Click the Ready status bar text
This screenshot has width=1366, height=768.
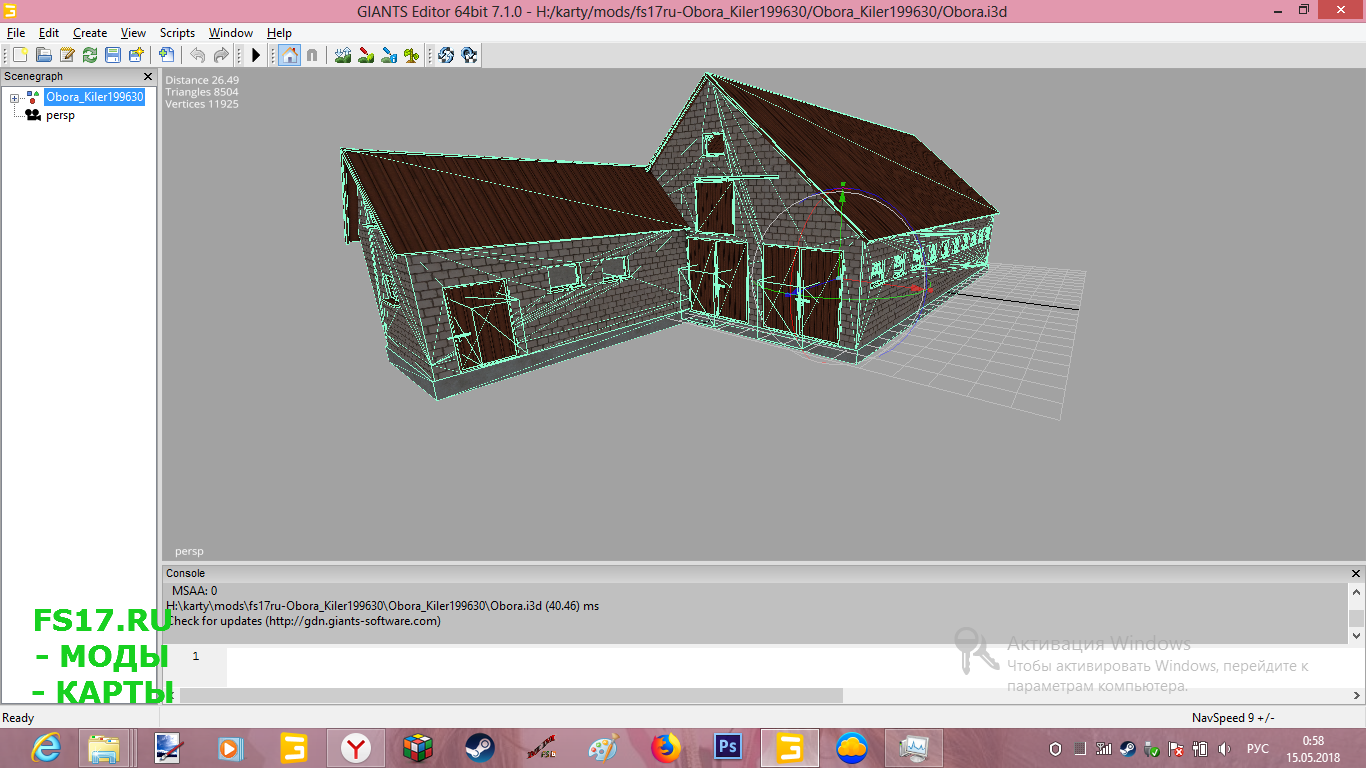pyautogui.click(x=18, y=718)
